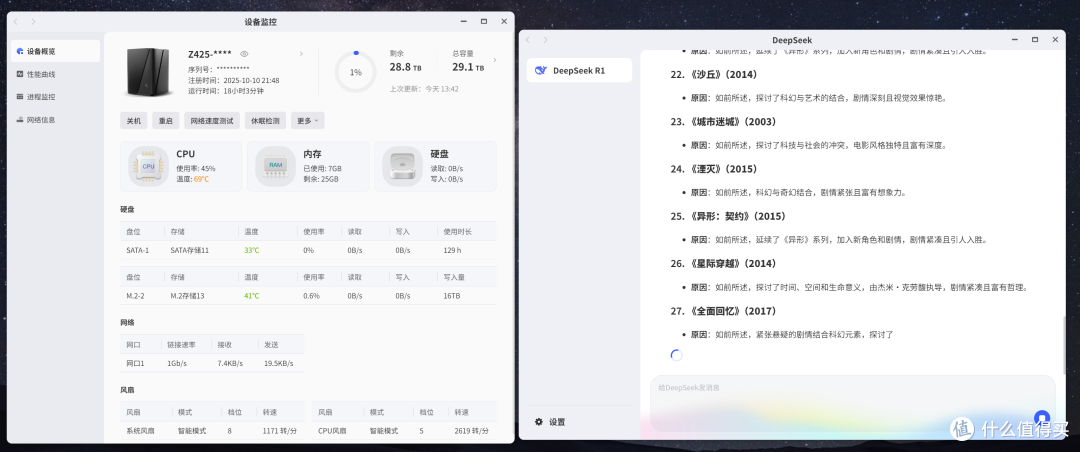1080x452 pixels.
Task: Select 网络信息 in the sidebar
Action: click(x=55, y=119)
